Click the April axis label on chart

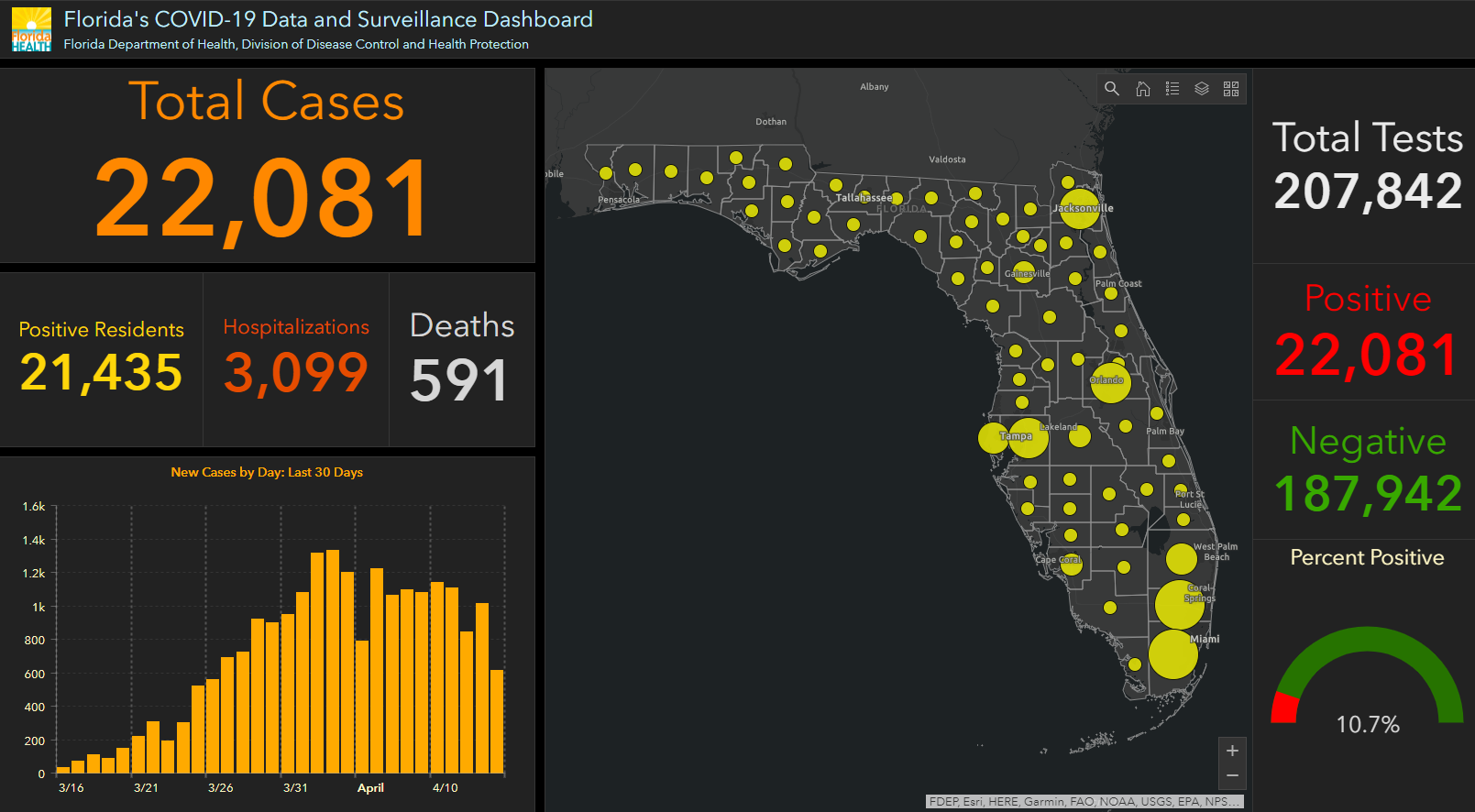click(370, 787)
